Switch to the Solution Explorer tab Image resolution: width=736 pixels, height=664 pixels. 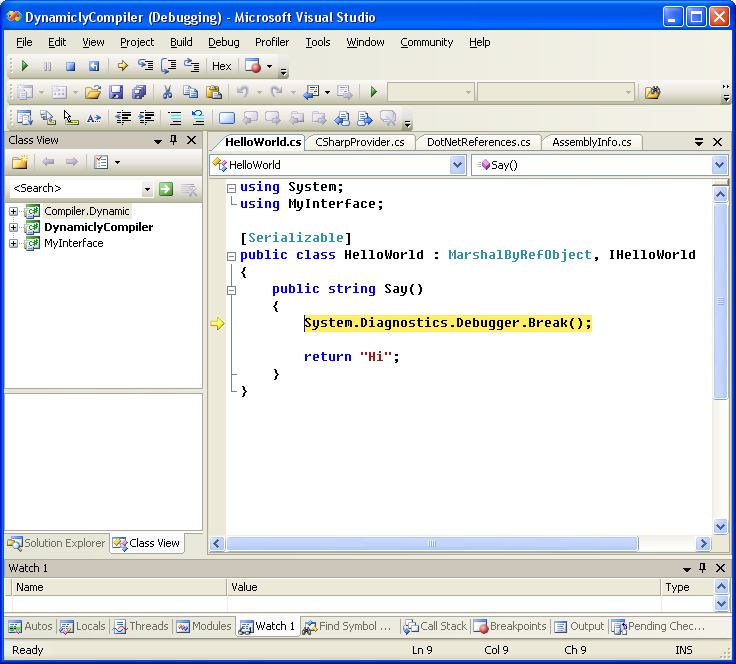coord(56,543)
